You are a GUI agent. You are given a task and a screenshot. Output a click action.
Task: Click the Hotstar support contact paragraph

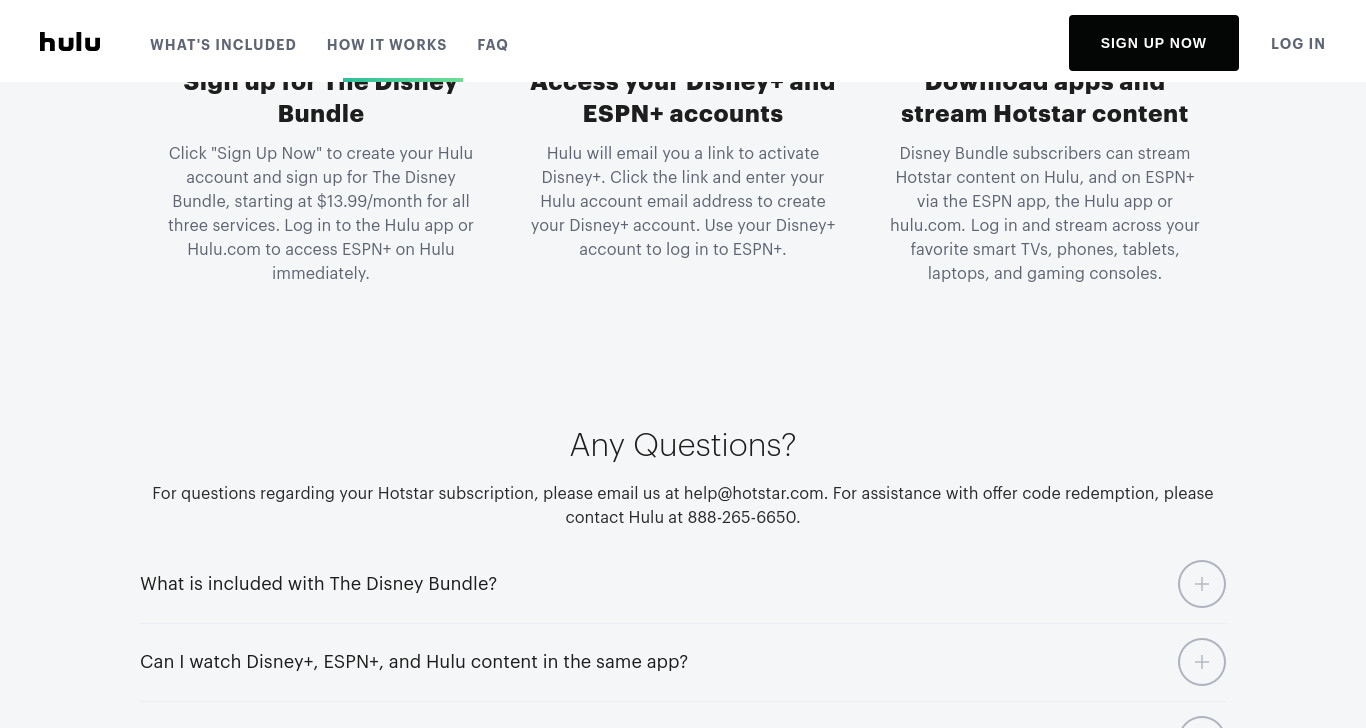pos(683,505)
